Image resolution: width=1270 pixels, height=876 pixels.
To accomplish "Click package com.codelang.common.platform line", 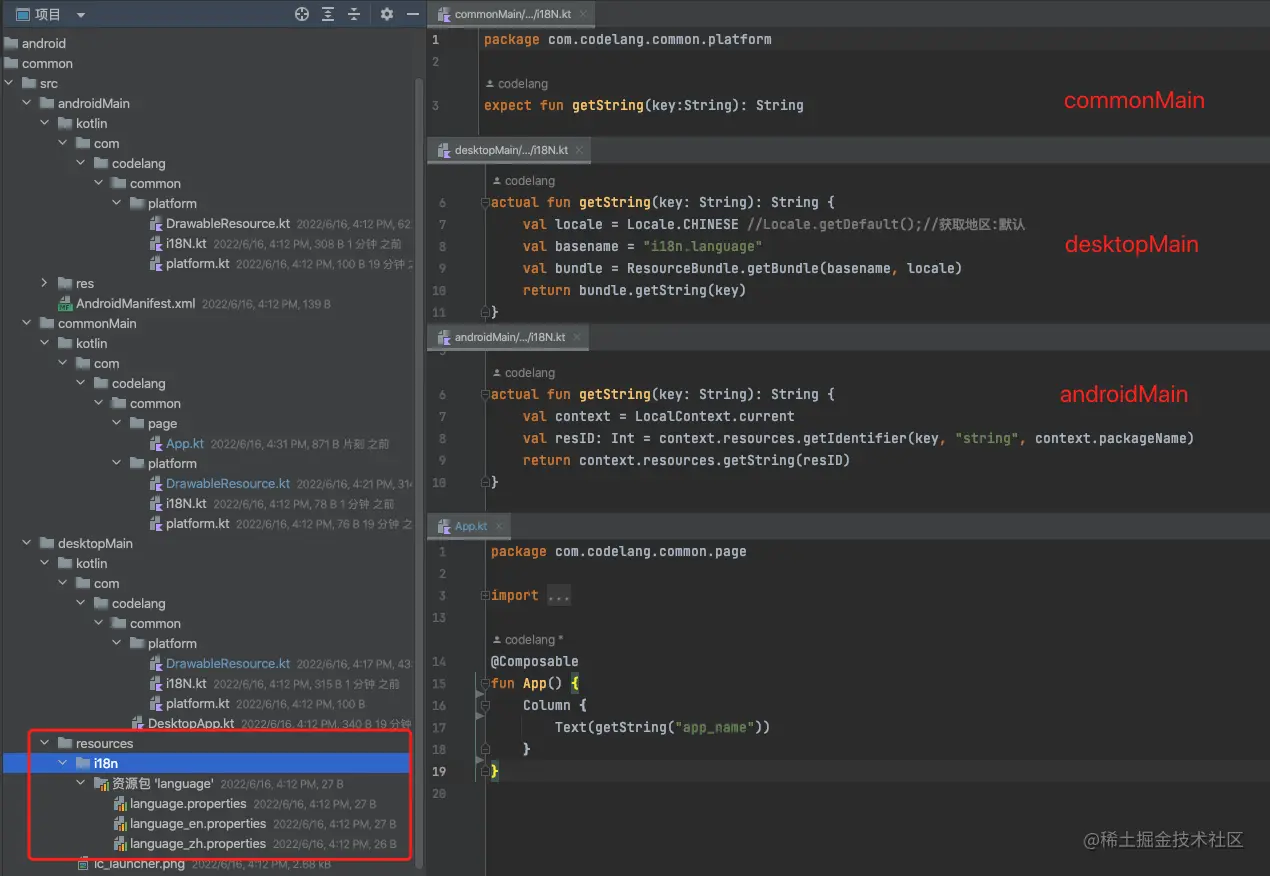I will pos(628,40).
